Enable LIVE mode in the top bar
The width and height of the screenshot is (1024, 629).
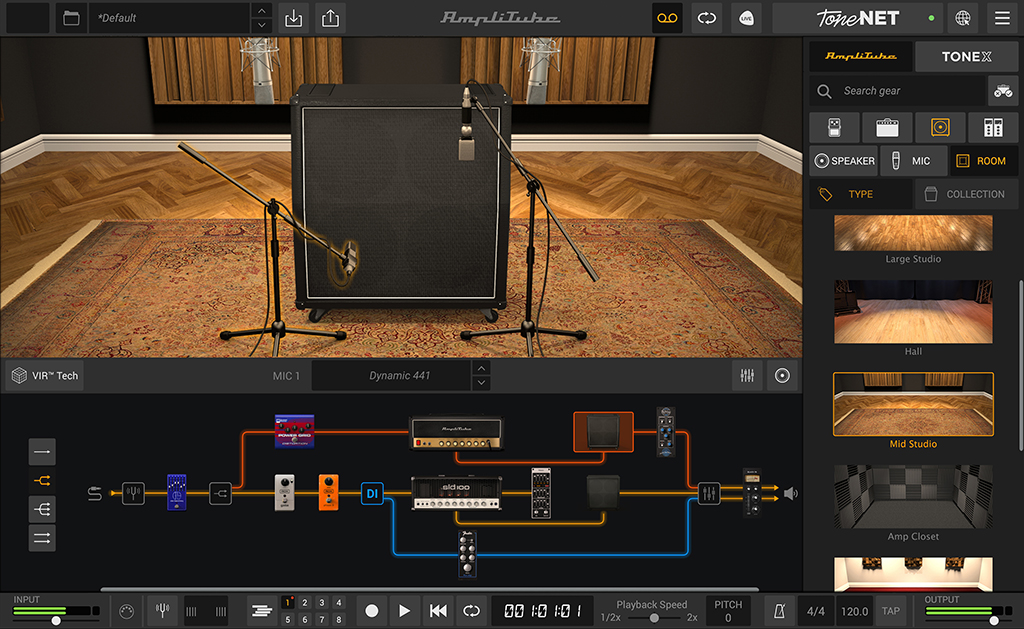click(746, 18)
